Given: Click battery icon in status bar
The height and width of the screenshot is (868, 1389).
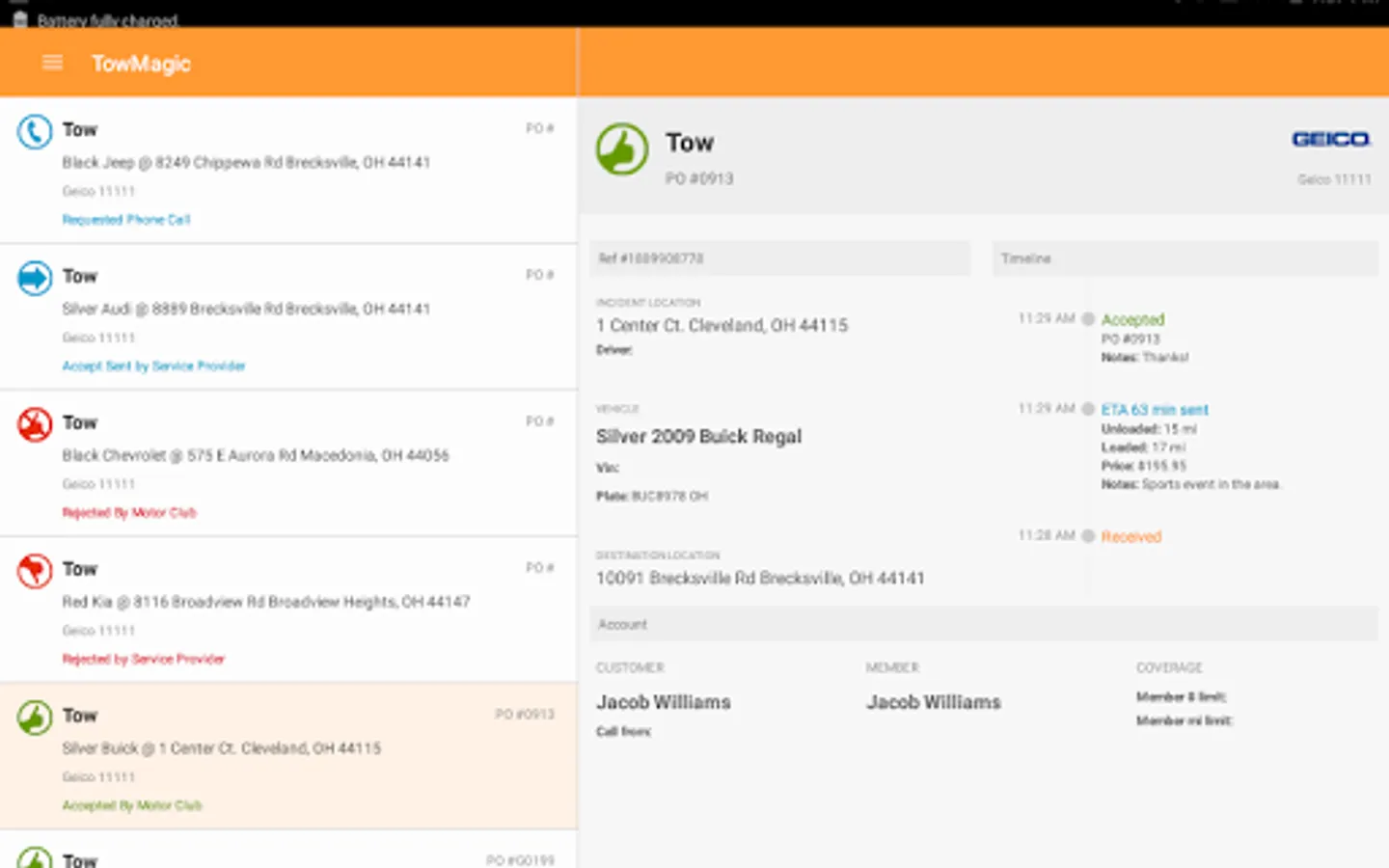Looking at the screenshot, I should [x=19, y=19].
